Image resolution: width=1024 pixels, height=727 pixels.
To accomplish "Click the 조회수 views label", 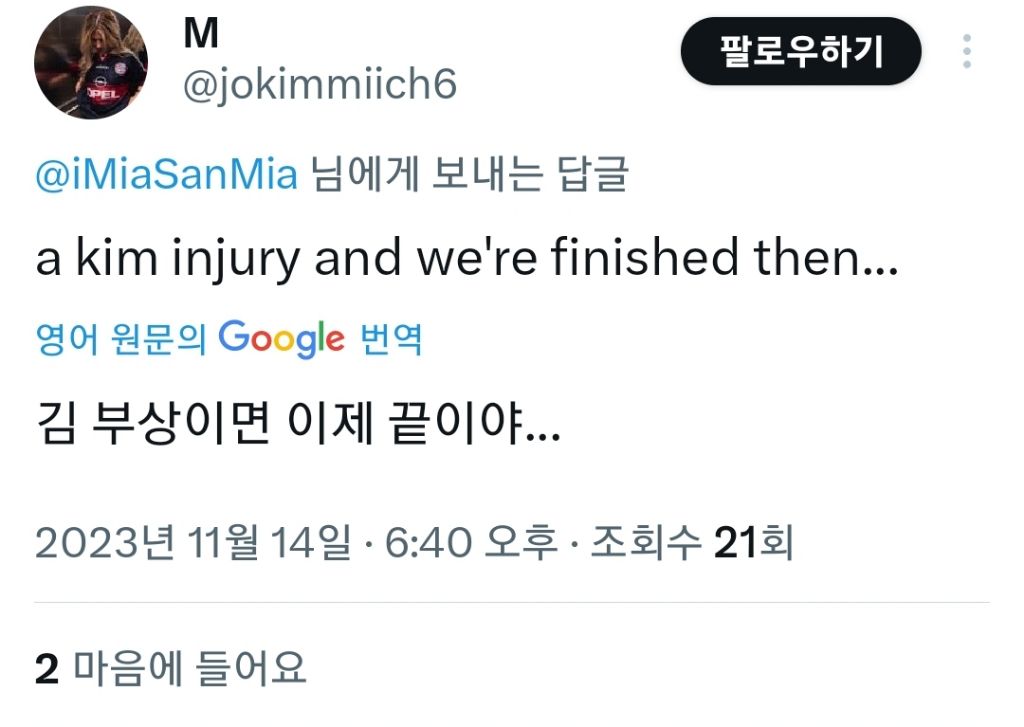I will point(646,544).
